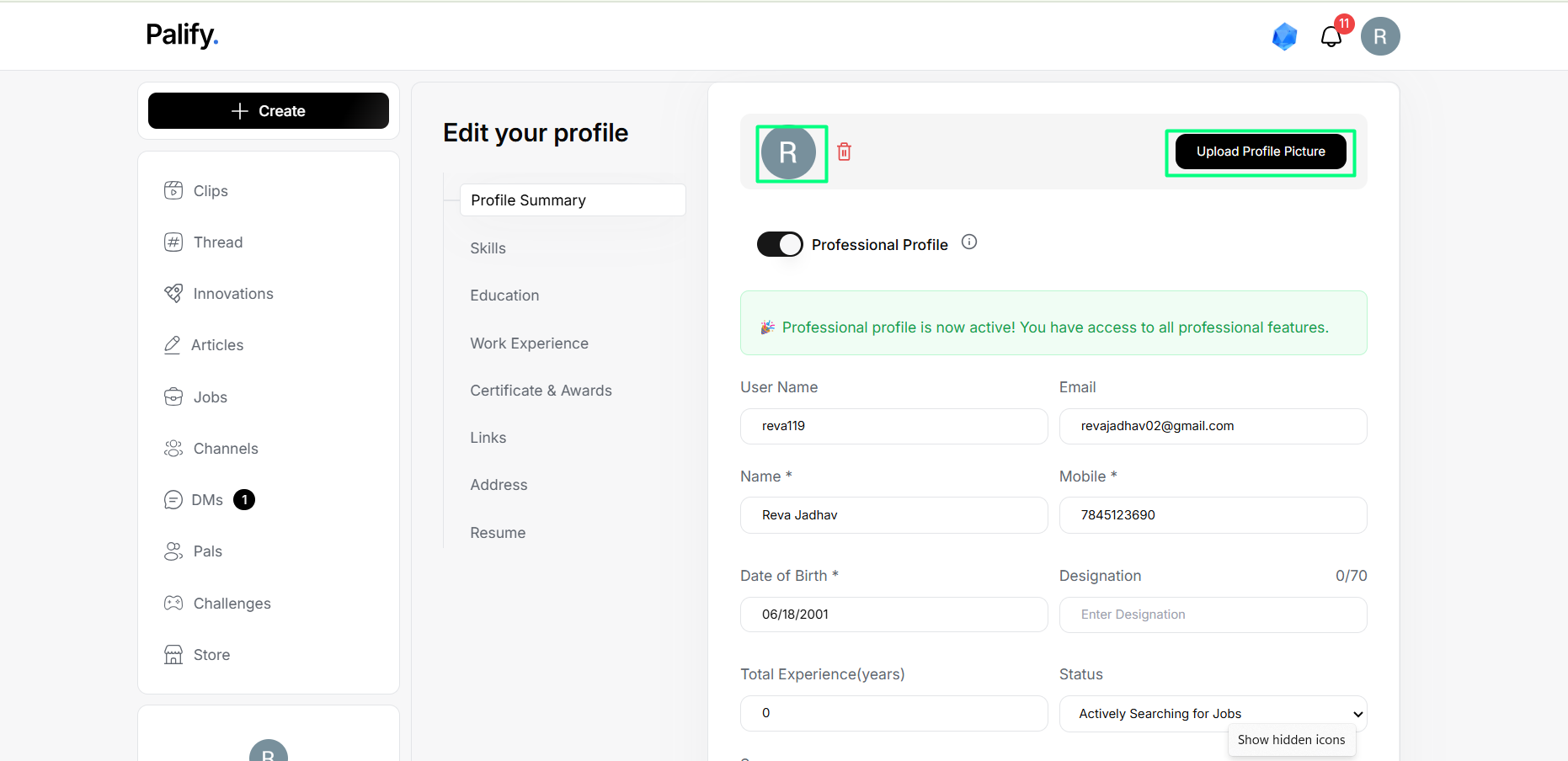Viewport: 1568px width, 761px height.
Task: Click the User Name field
Action: point(893,426)
